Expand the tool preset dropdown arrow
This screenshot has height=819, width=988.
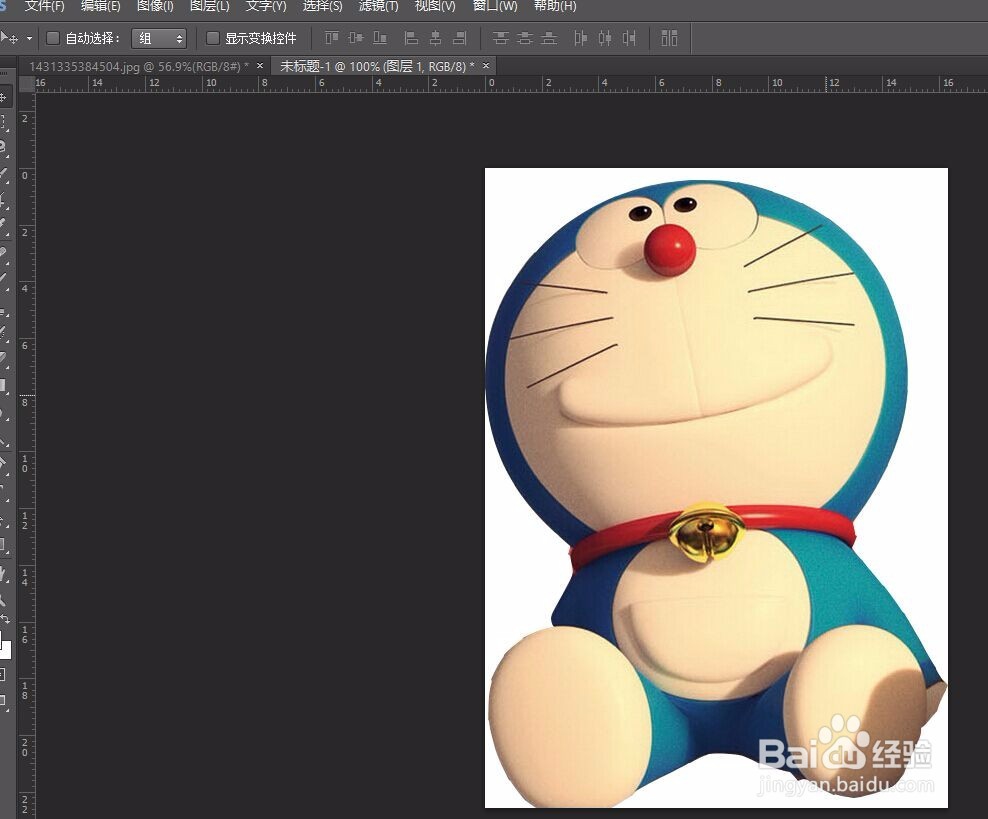tap(30, 38)
